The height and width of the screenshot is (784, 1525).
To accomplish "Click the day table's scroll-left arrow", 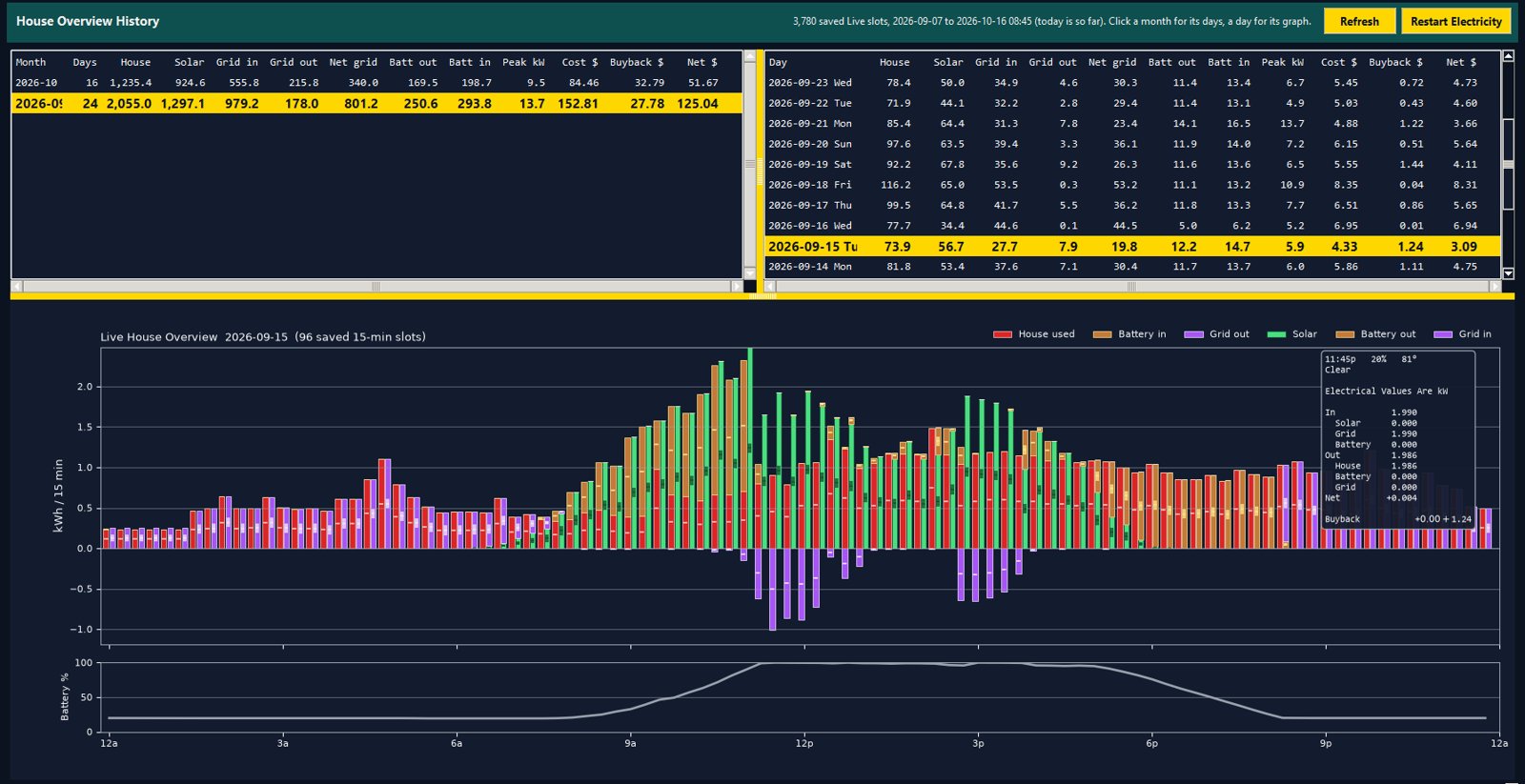I will 771,286.
